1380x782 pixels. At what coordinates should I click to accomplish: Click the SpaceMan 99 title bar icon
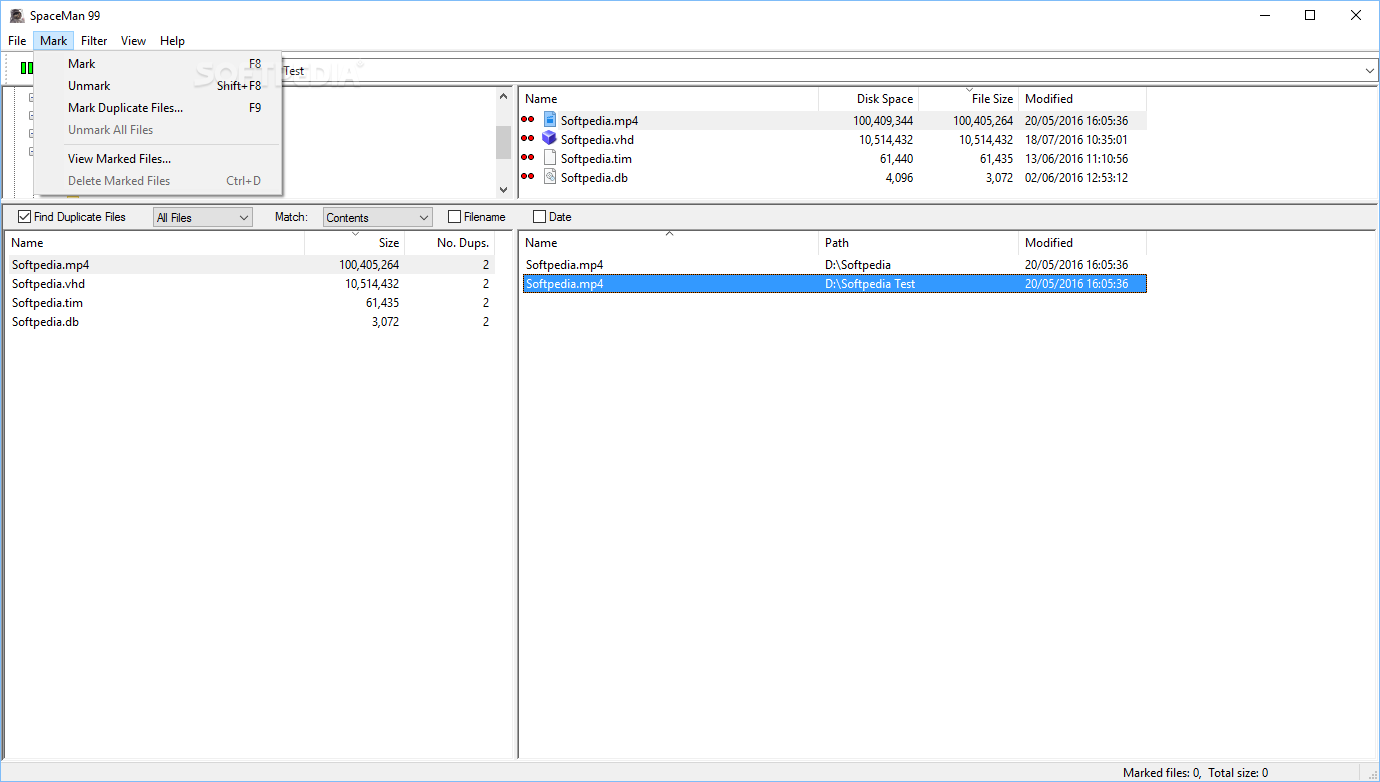click(16, 15)
